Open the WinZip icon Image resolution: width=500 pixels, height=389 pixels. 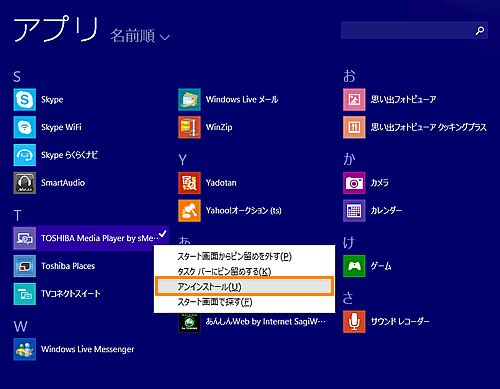[189, 127]
